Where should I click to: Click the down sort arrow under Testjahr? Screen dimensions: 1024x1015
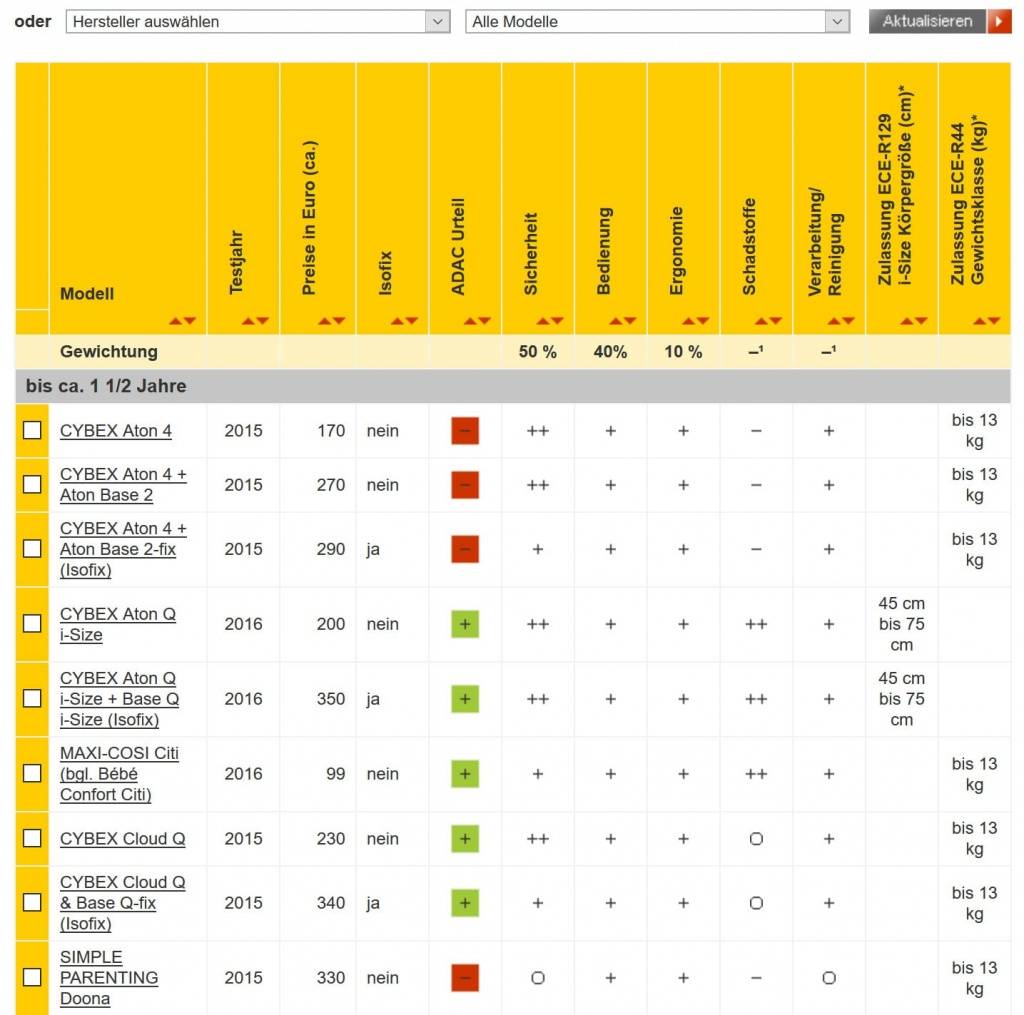[x=263, y=321]
